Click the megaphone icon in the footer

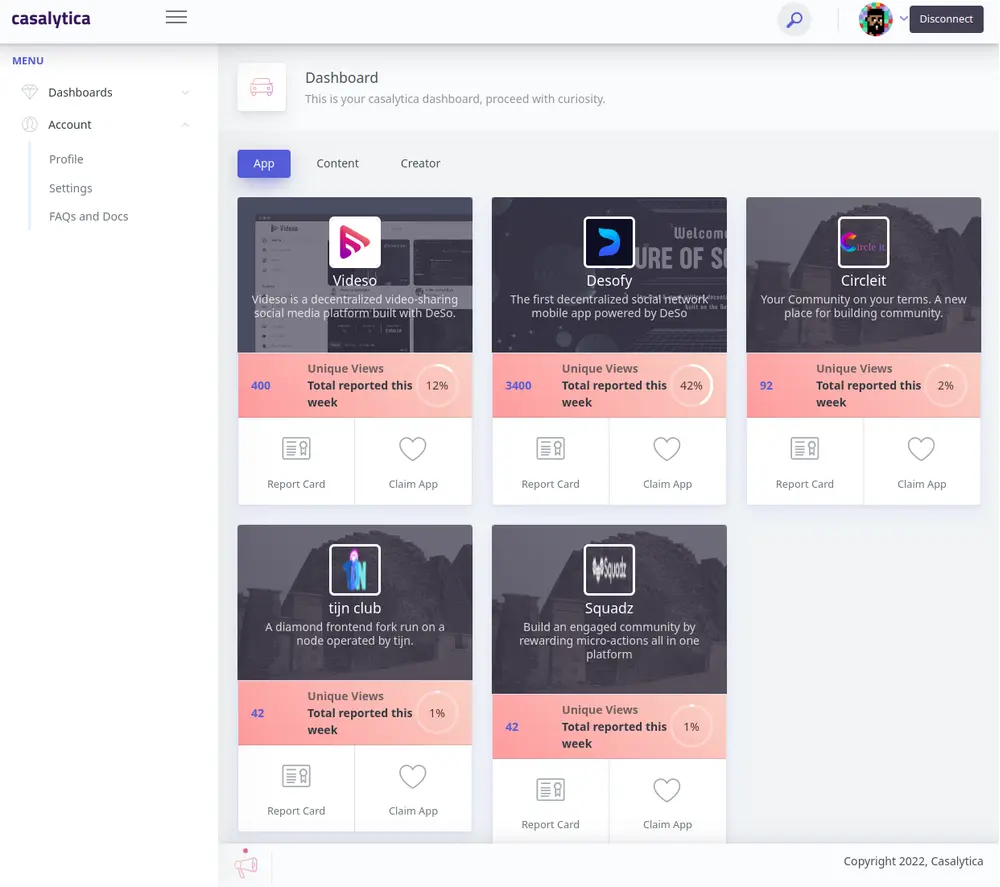pyautogui.click(x=245, y=864)
